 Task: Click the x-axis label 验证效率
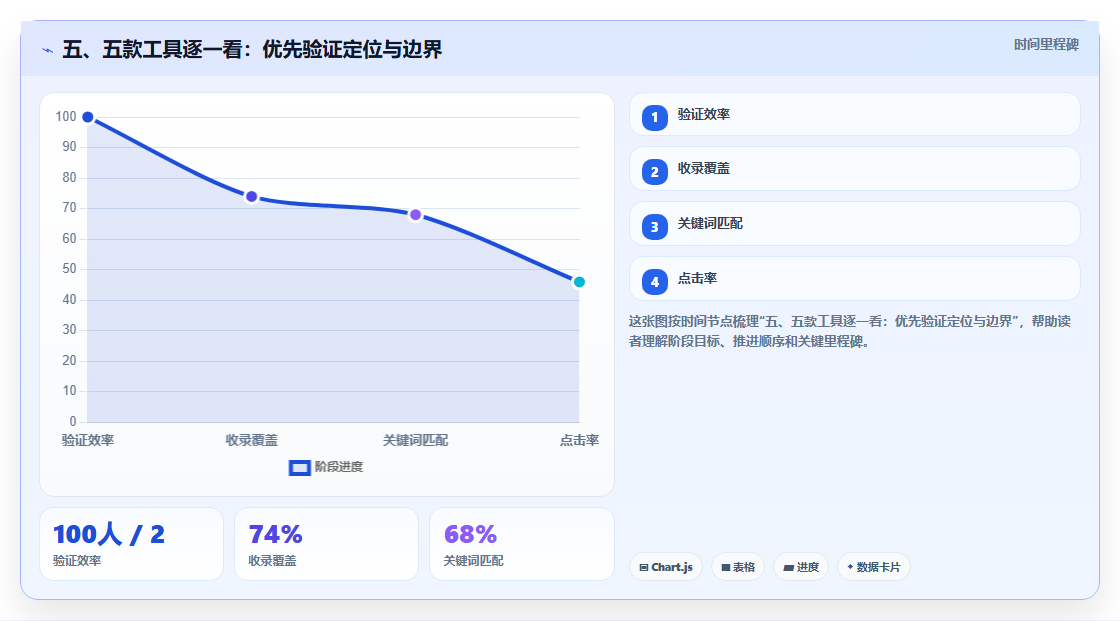coord(88,440)
